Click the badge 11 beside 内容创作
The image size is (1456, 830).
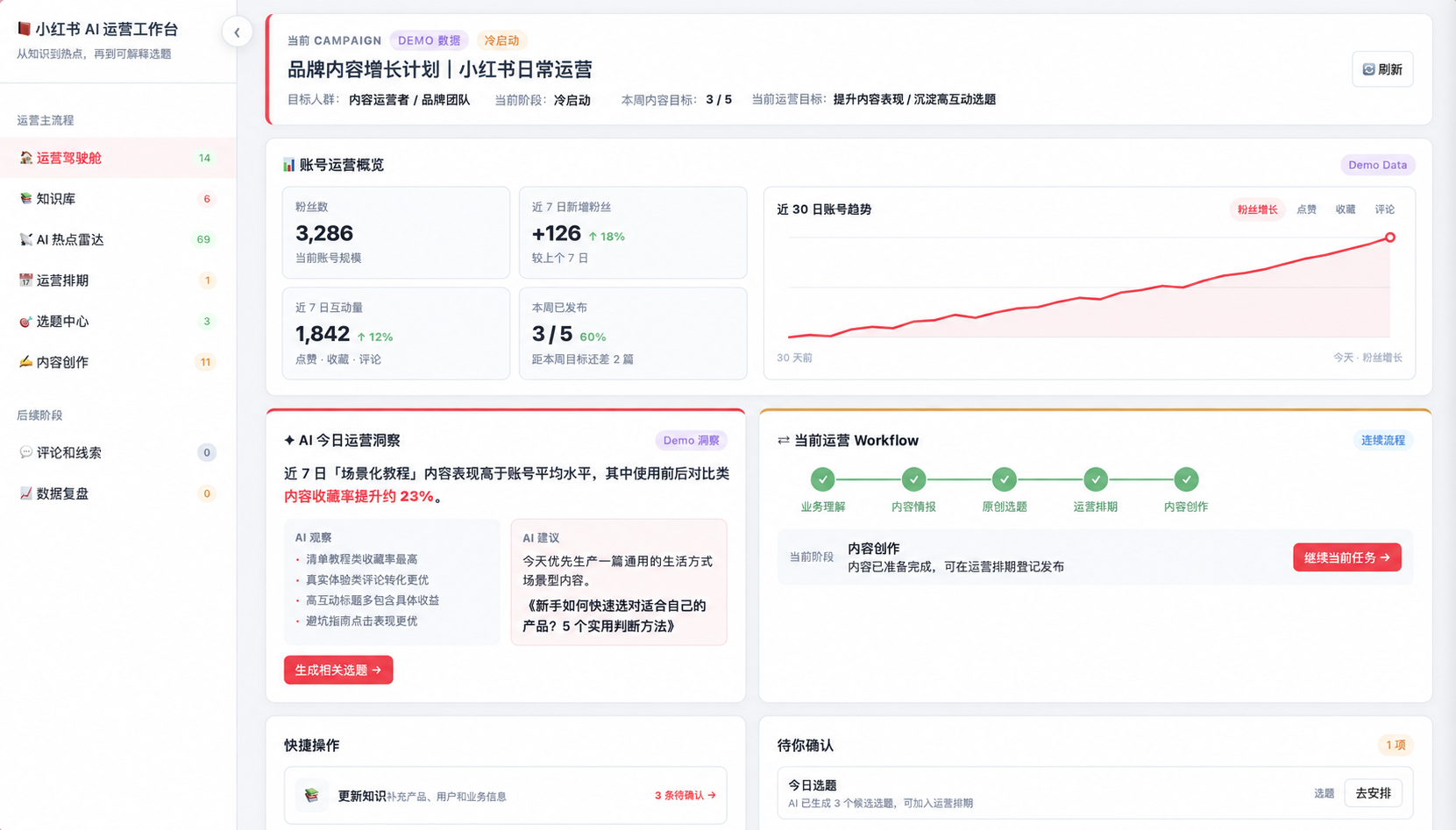(205, 362)
